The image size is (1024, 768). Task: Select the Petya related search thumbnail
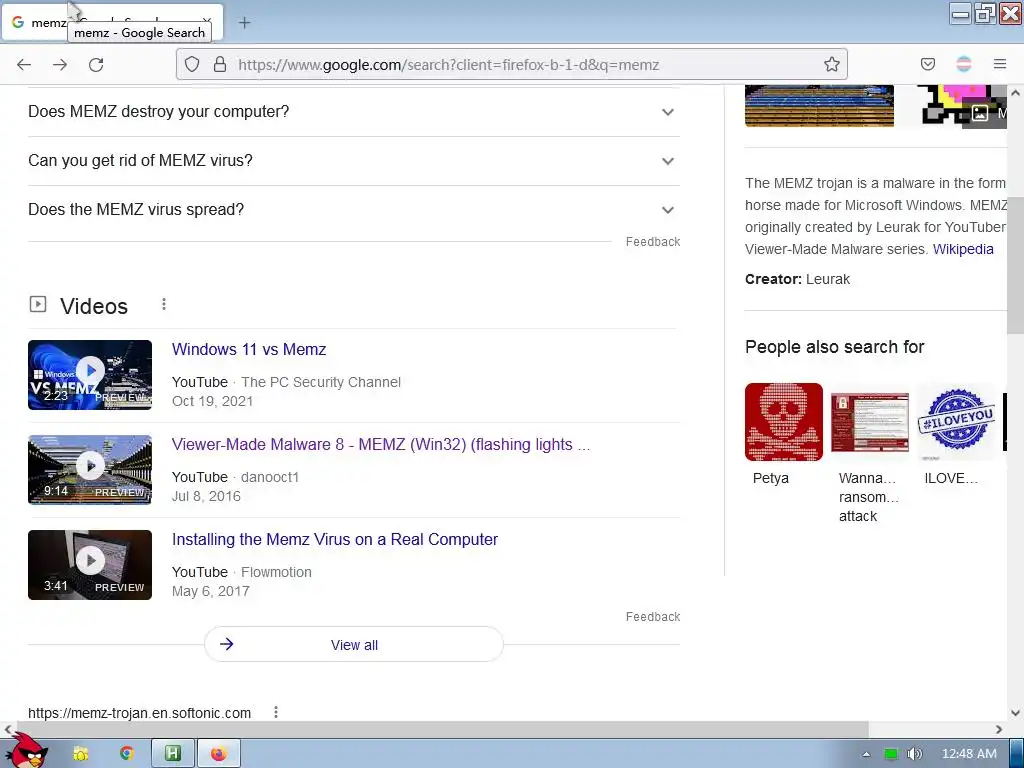(784, 422)
